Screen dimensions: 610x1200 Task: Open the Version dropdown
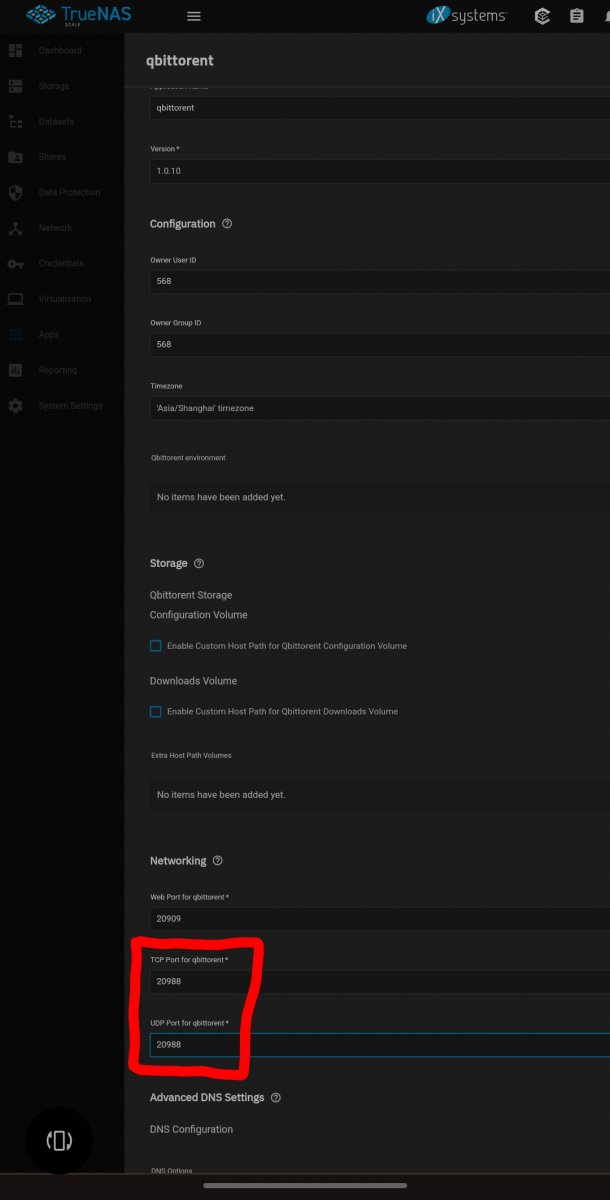380,171
